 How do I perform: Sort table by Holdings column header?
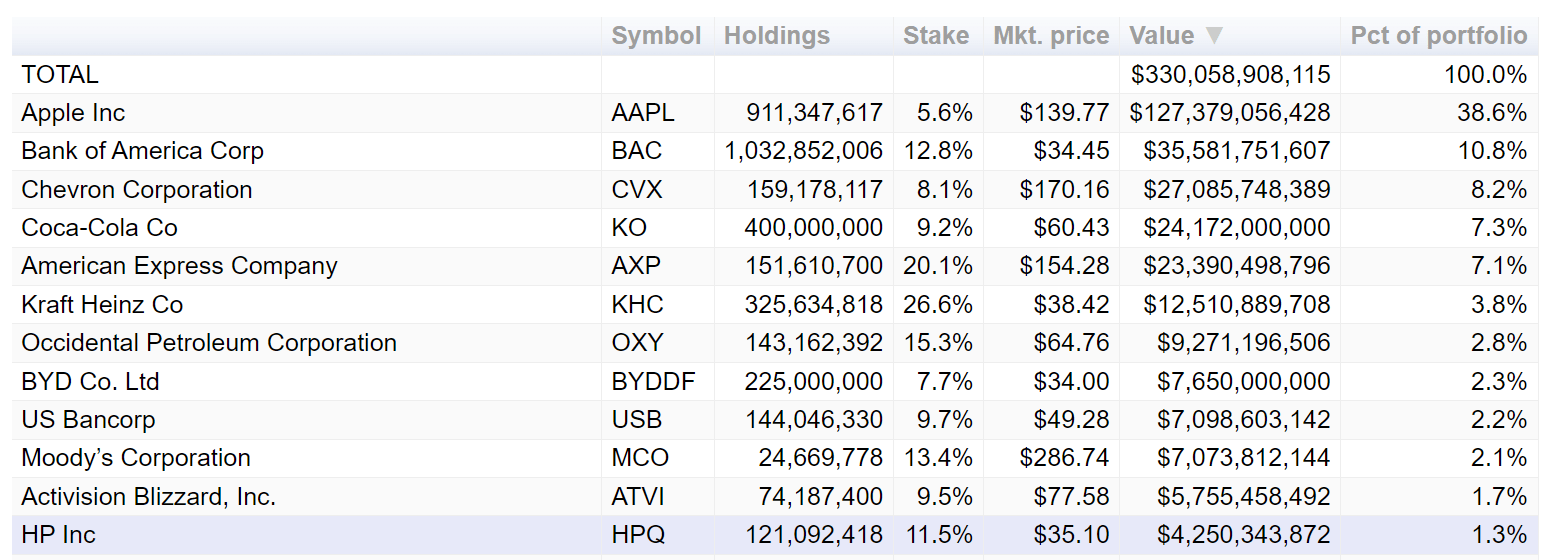click(777, 36)
